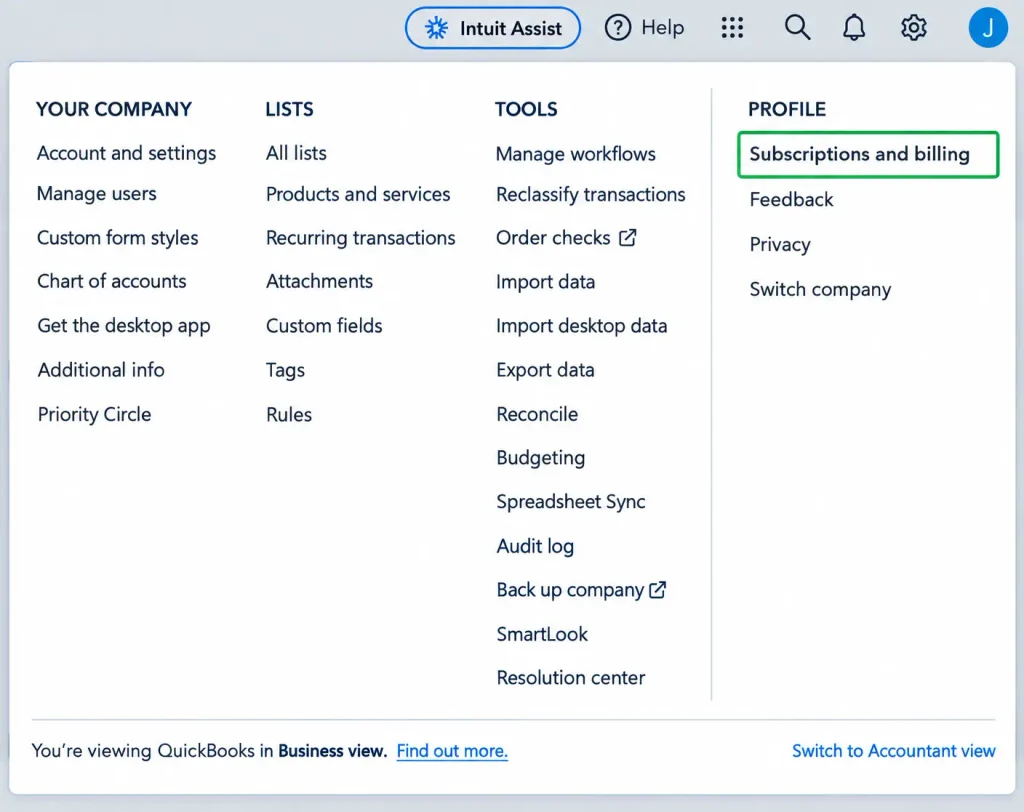
Task: Click the Find out more link
Action: (452, 751)
